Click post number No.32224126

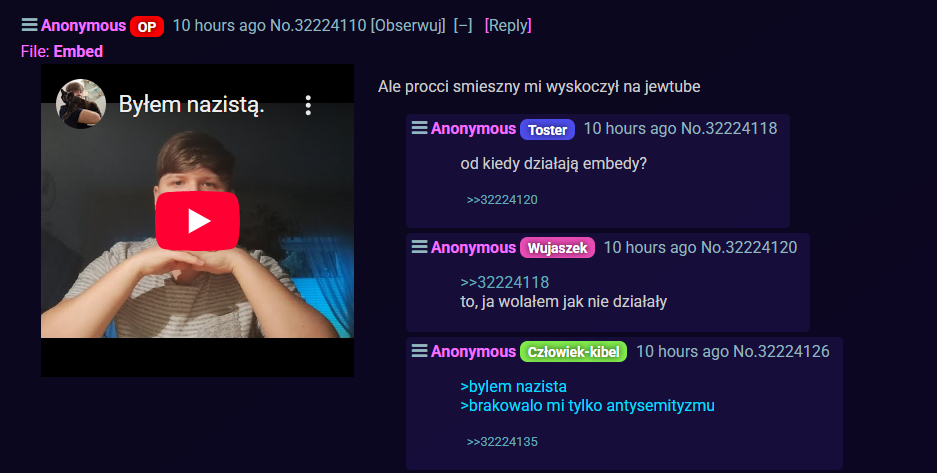click(x=781, y=351)
